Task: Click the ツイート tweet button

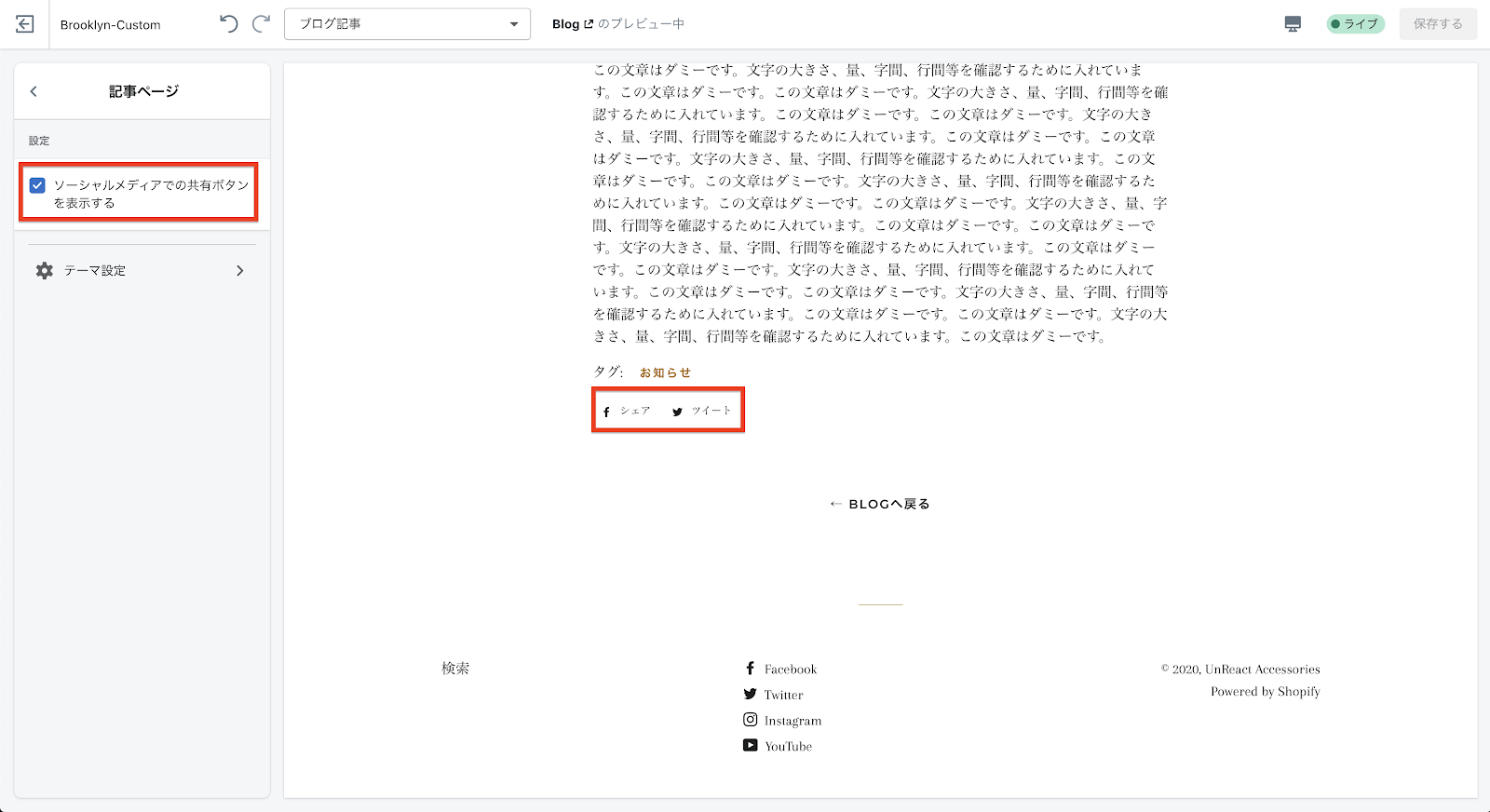Action: point(702,411)
